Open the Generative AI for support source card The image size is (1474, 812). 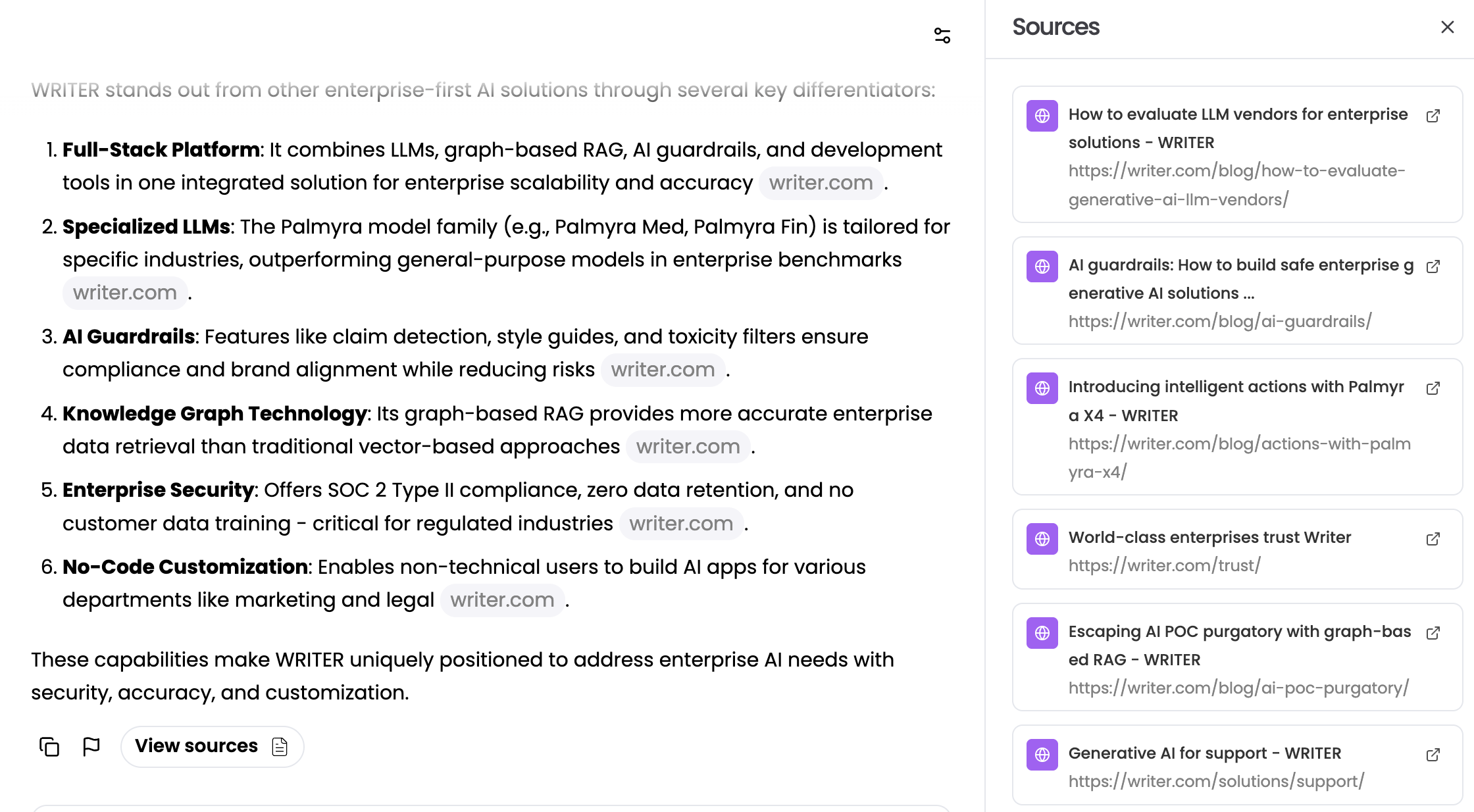pos(1237,765)
